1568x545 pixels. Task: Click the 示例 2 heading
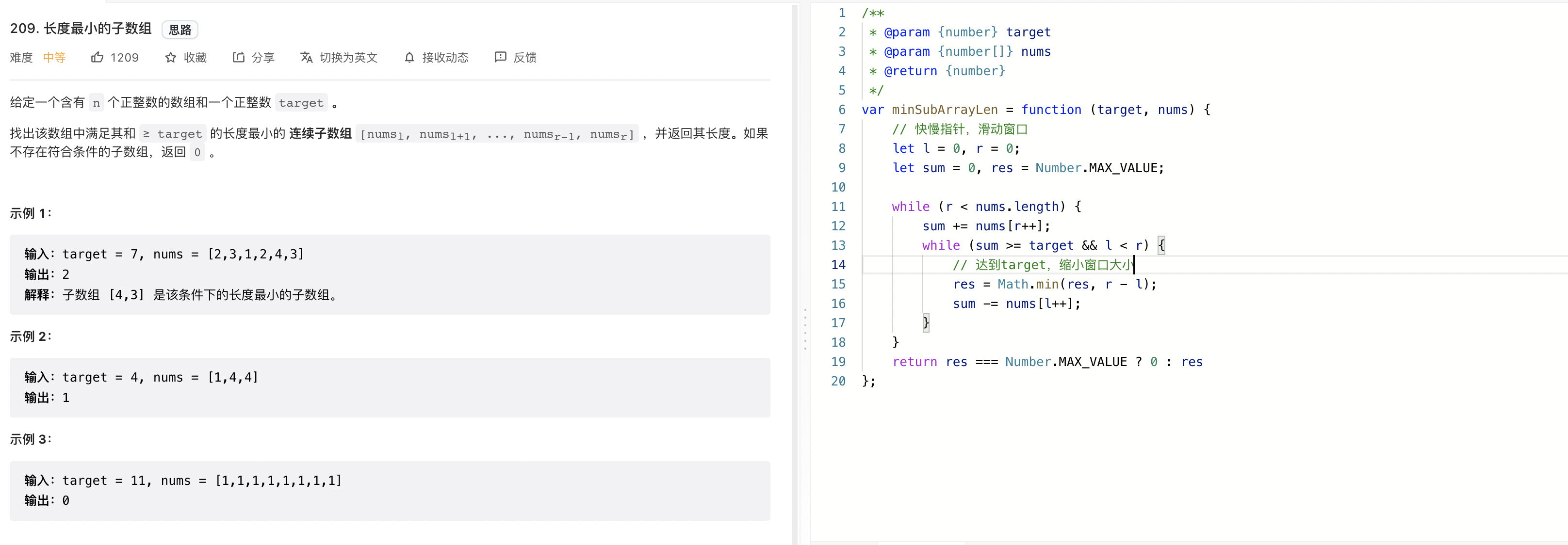31,337
